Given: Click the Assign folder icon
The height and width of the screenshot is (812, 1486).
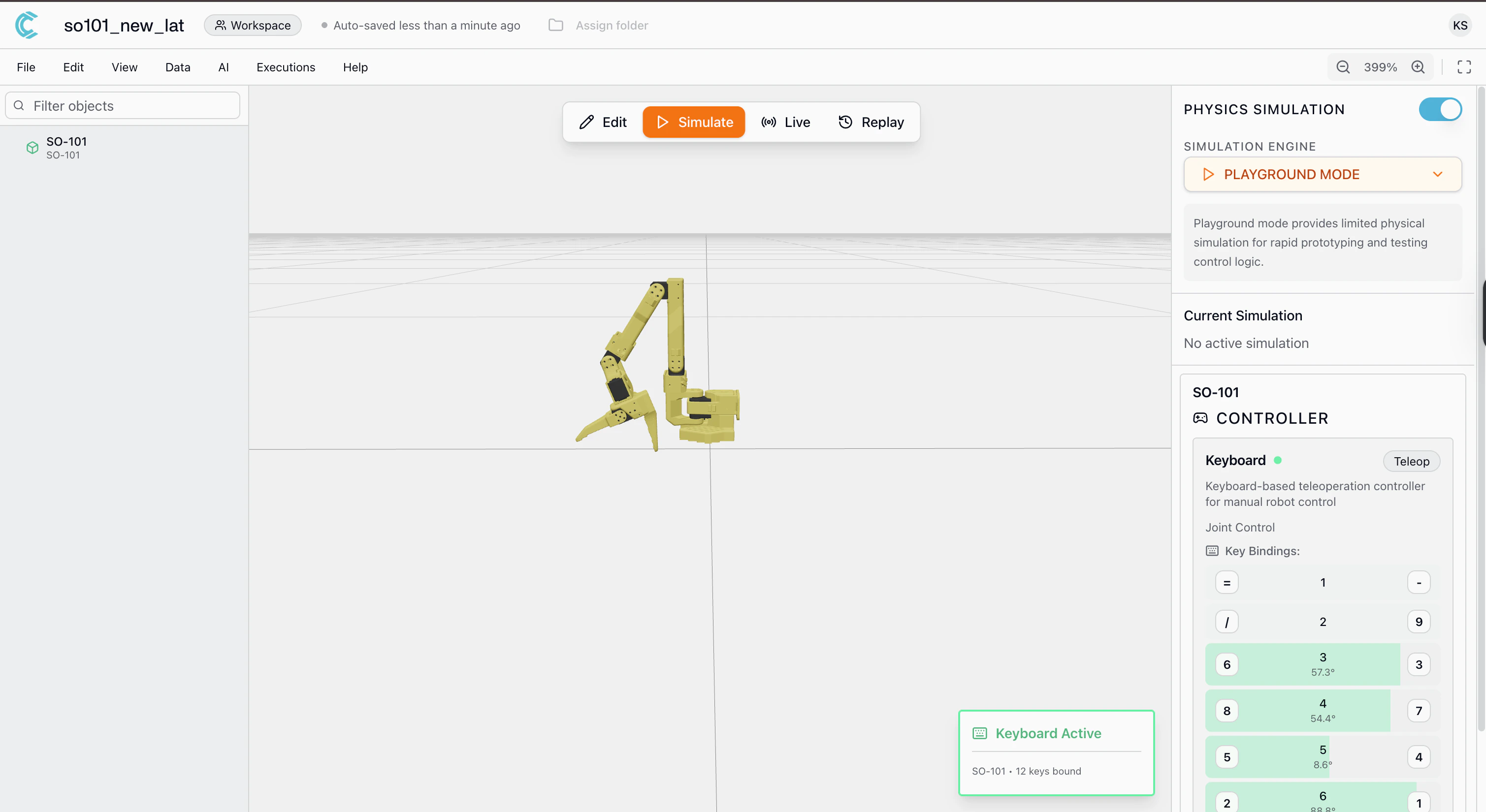Looking at the screenshot, I should click(x=555, y=26).
